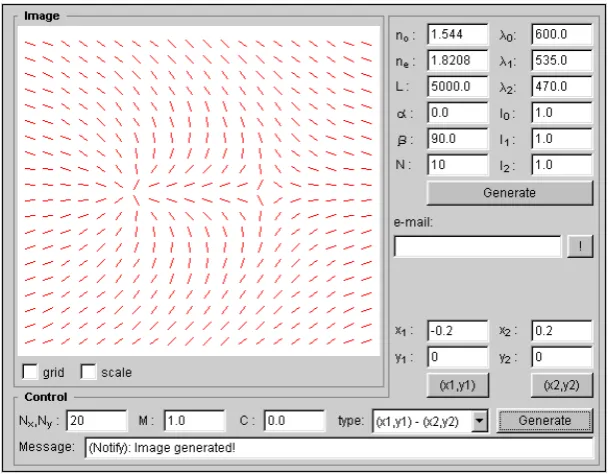
Task: Click the λ0 field showing 600.0
Action: click(x=562, y=35)
